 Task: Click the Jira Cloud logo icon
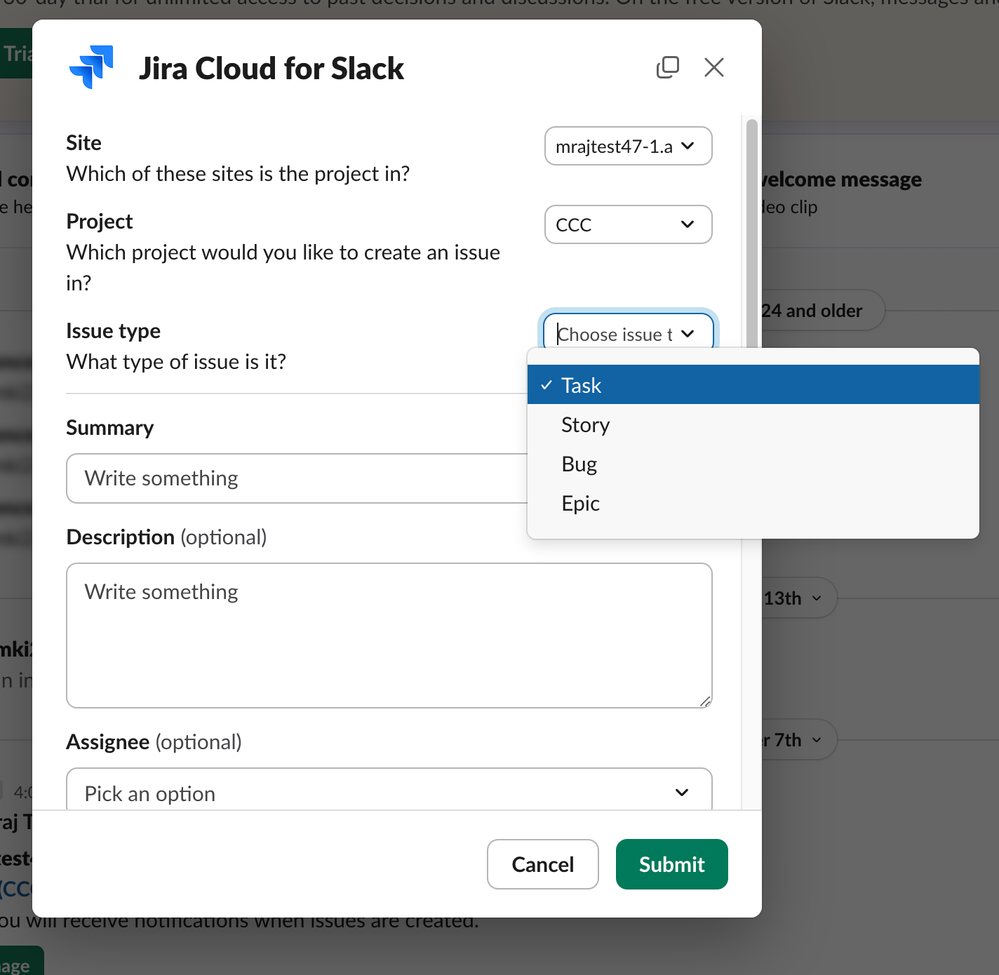click(x=92, y=66)
